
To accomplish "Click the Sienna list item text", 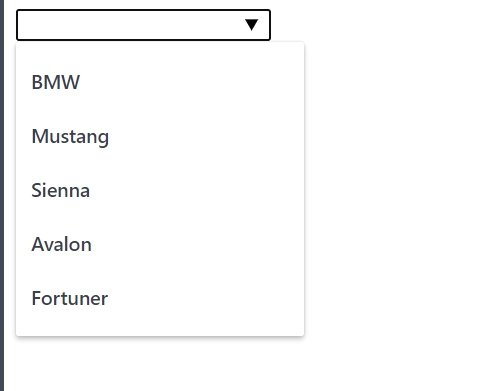I will [x=60, y=190].
